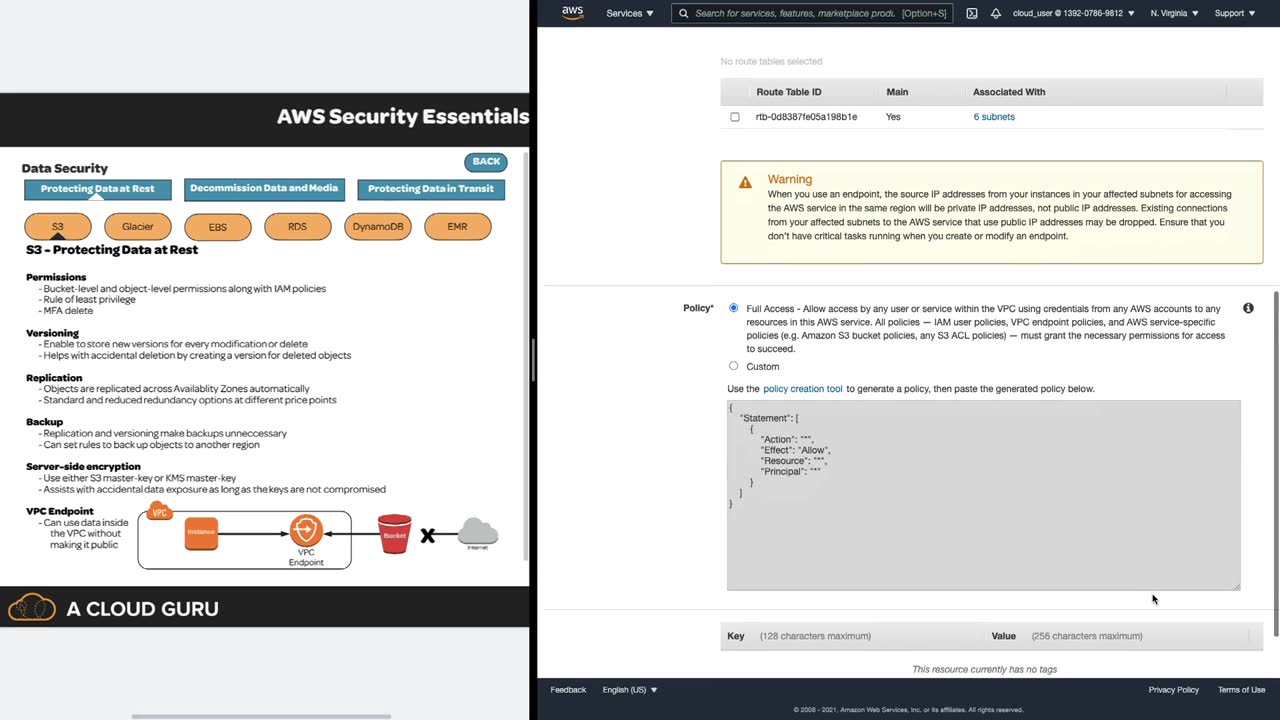This screenshot has width=1280, height=720.
Task: Click the 'Yes' value in Main column
Action: coord(893,117)
